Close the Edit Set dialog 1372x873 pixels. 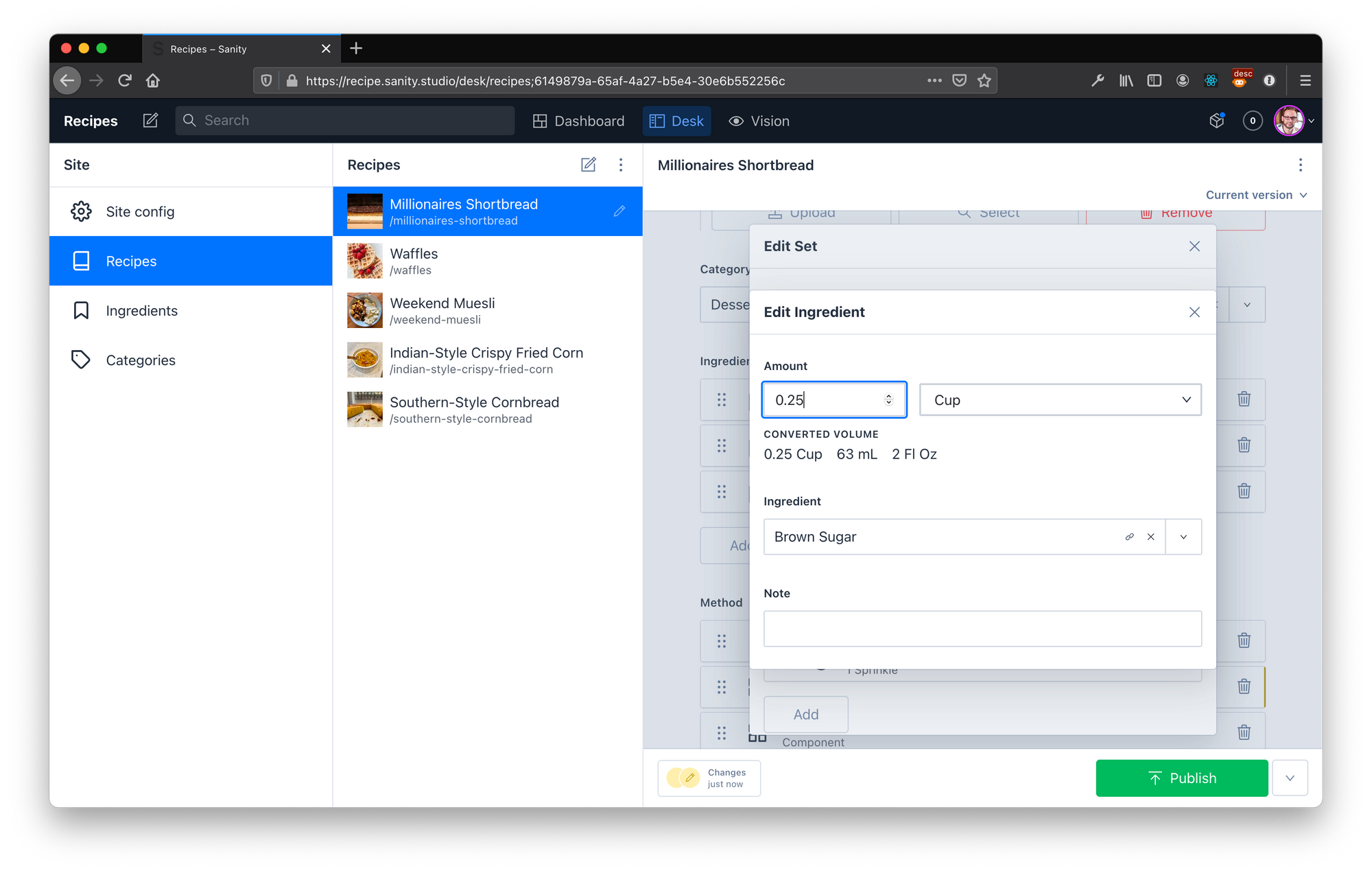pos(1194,246)
